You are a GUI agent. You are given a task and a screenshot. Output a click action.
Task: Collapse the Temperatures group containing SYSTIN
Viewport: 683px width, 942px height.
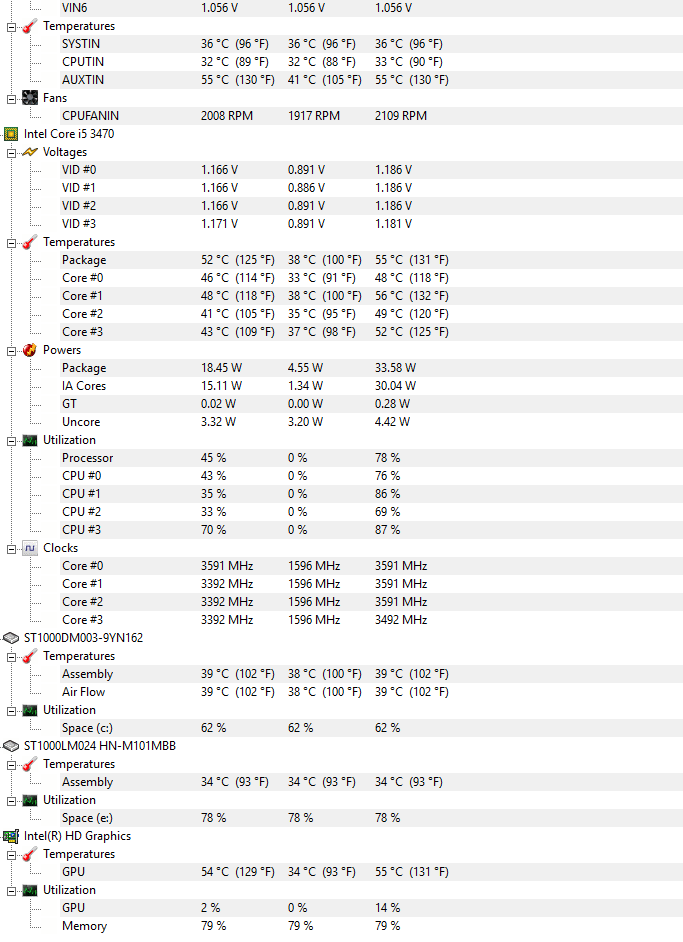point(12,26)
